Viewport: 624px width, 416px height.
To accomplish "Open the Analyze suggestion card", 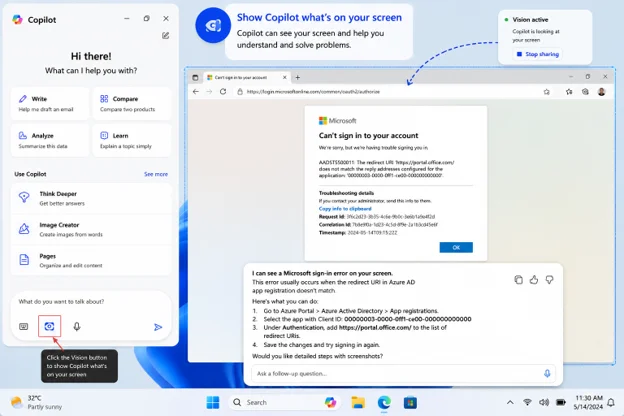I will coord(50,140).
